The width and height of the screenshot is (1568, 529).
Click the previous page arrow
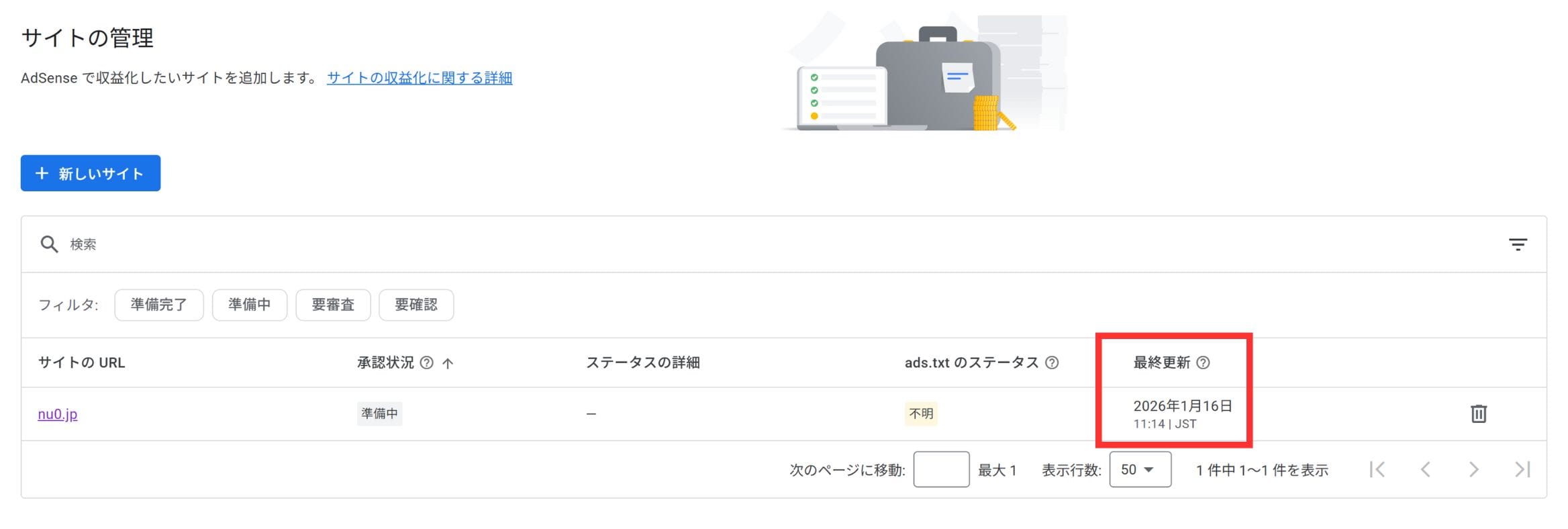[x=1426, y=470]
